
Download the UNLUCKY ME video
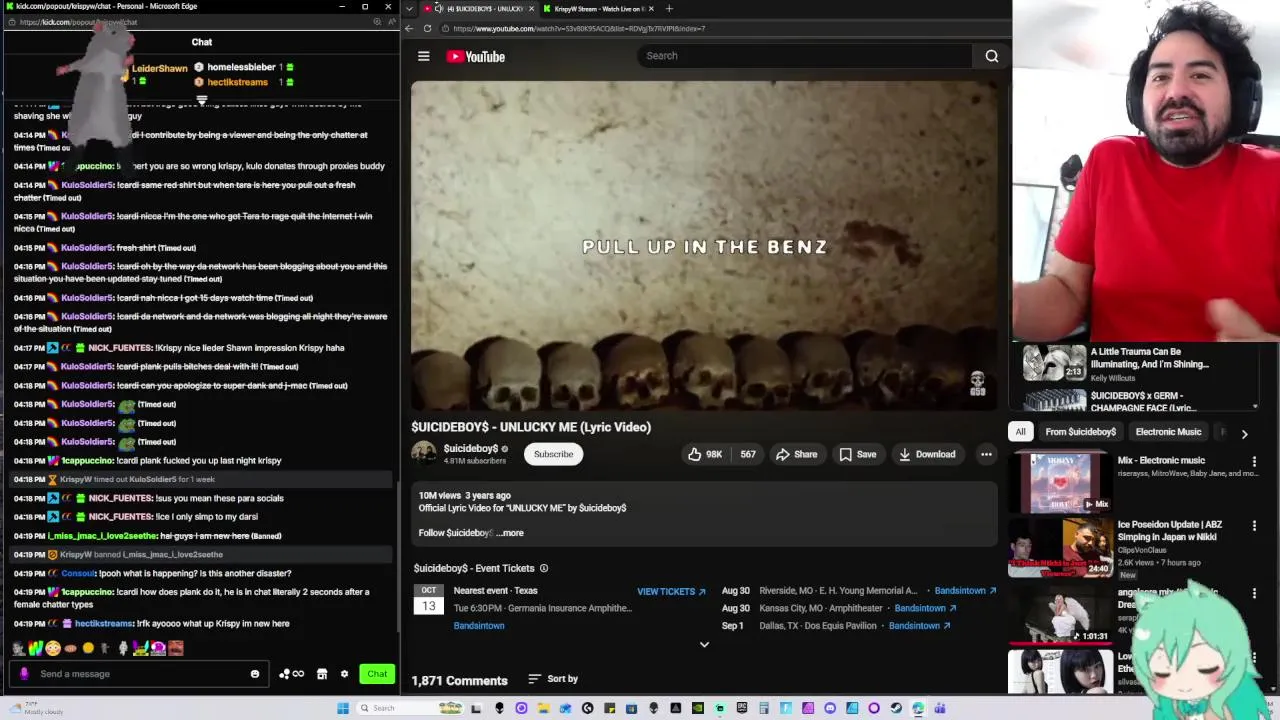[927, 454]
